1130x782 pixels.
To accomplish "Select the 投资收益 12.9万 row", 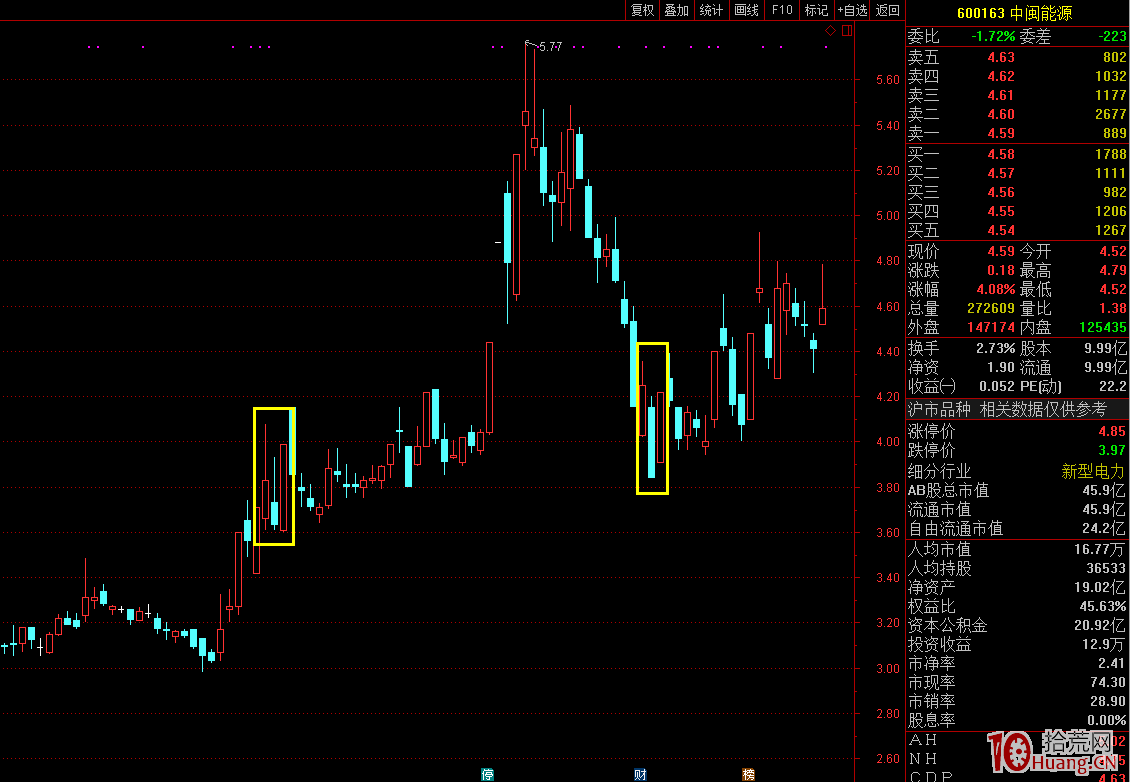I will (1017, 644).
